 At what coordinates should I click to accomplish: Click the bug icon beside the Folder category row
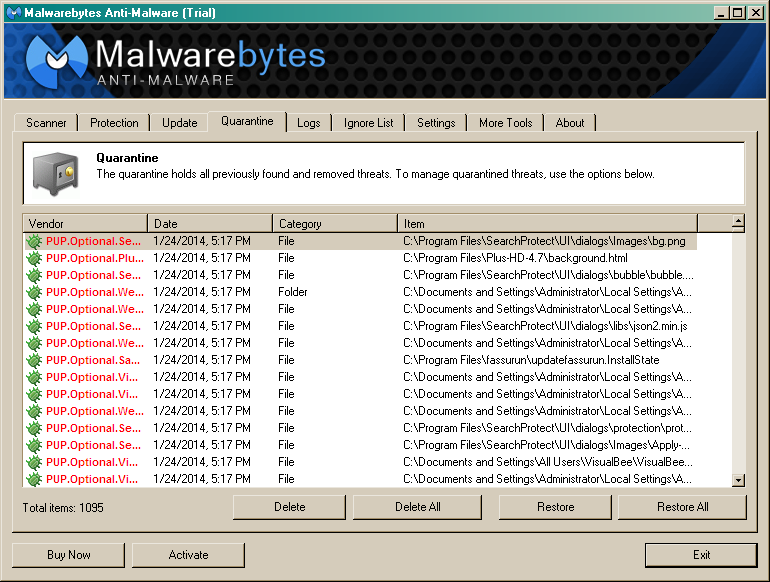click(34, 292)
